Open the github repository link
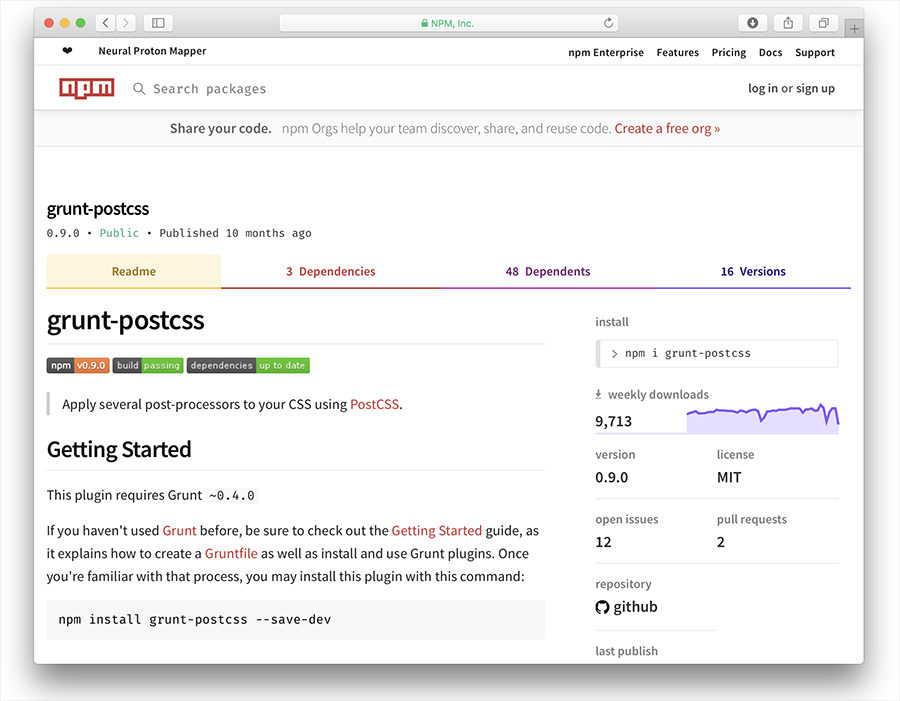This screenshot has width=900, height=701. pos(626,607)
